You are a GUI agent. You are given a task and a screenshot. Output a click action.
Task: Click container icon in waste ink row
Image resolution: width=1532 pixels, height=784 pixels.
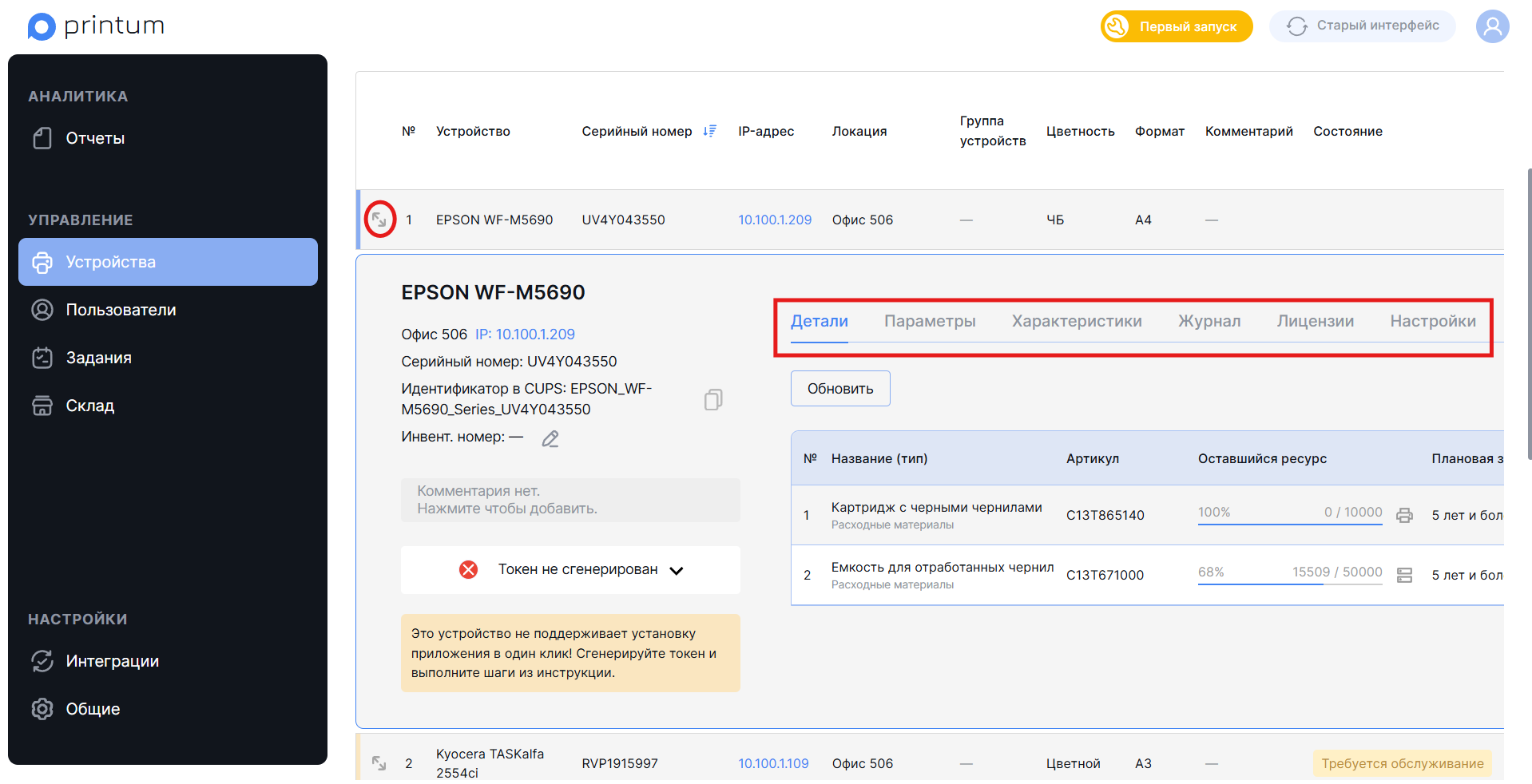1404,575
